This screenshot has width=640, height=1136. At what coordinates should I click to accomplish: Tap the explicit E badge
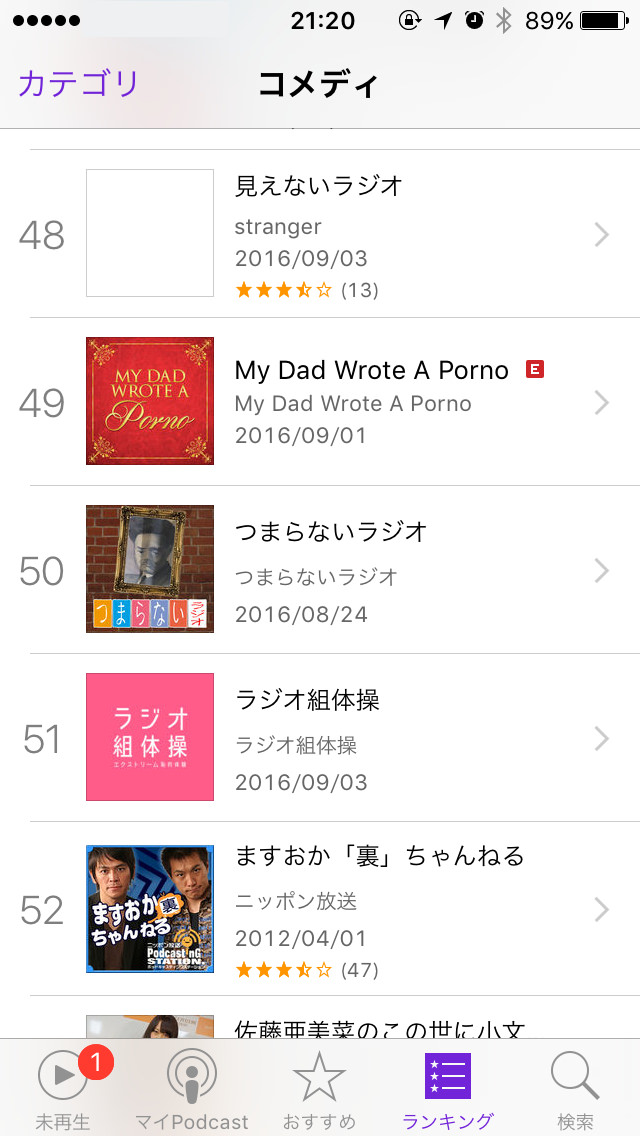pyautogui.click(x=535, y=369)
